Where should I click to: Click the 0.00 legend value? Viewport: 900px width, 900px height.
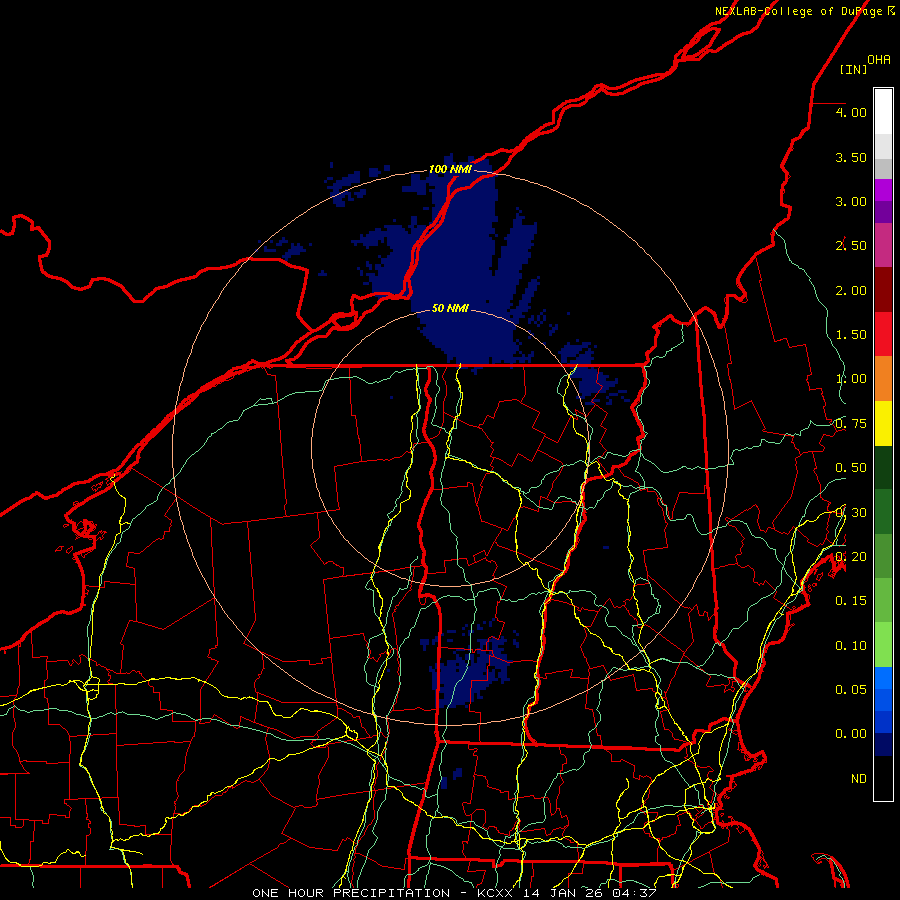[x=851, y=734]
